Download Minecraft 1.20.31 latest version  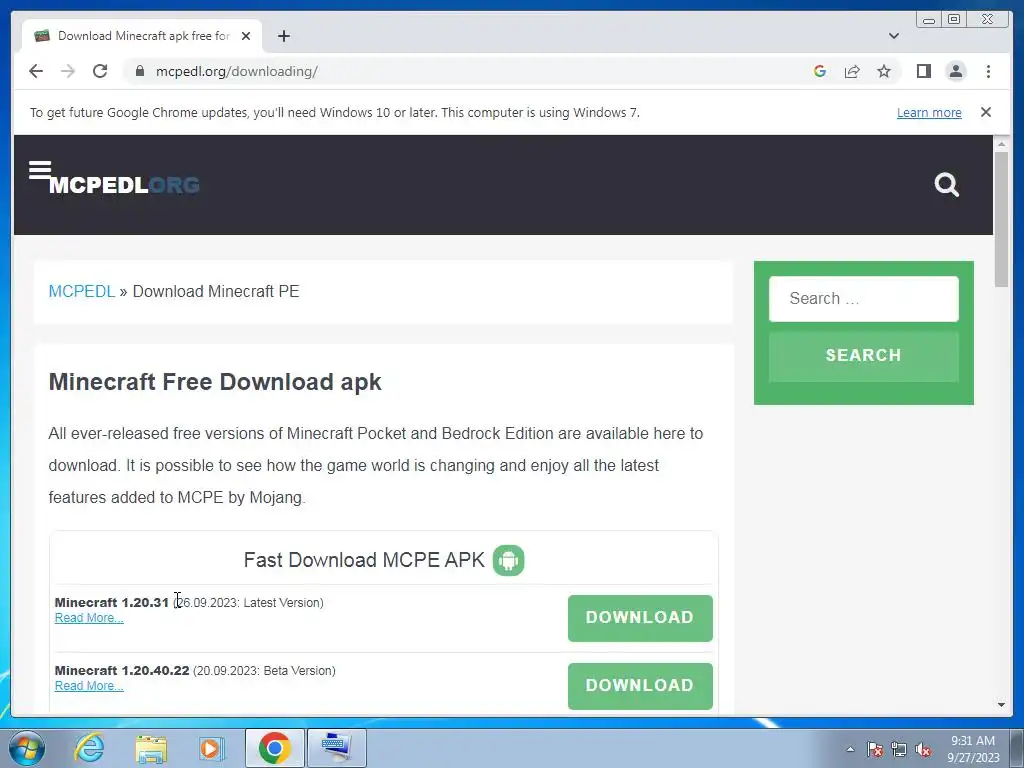tap(640, 618)
